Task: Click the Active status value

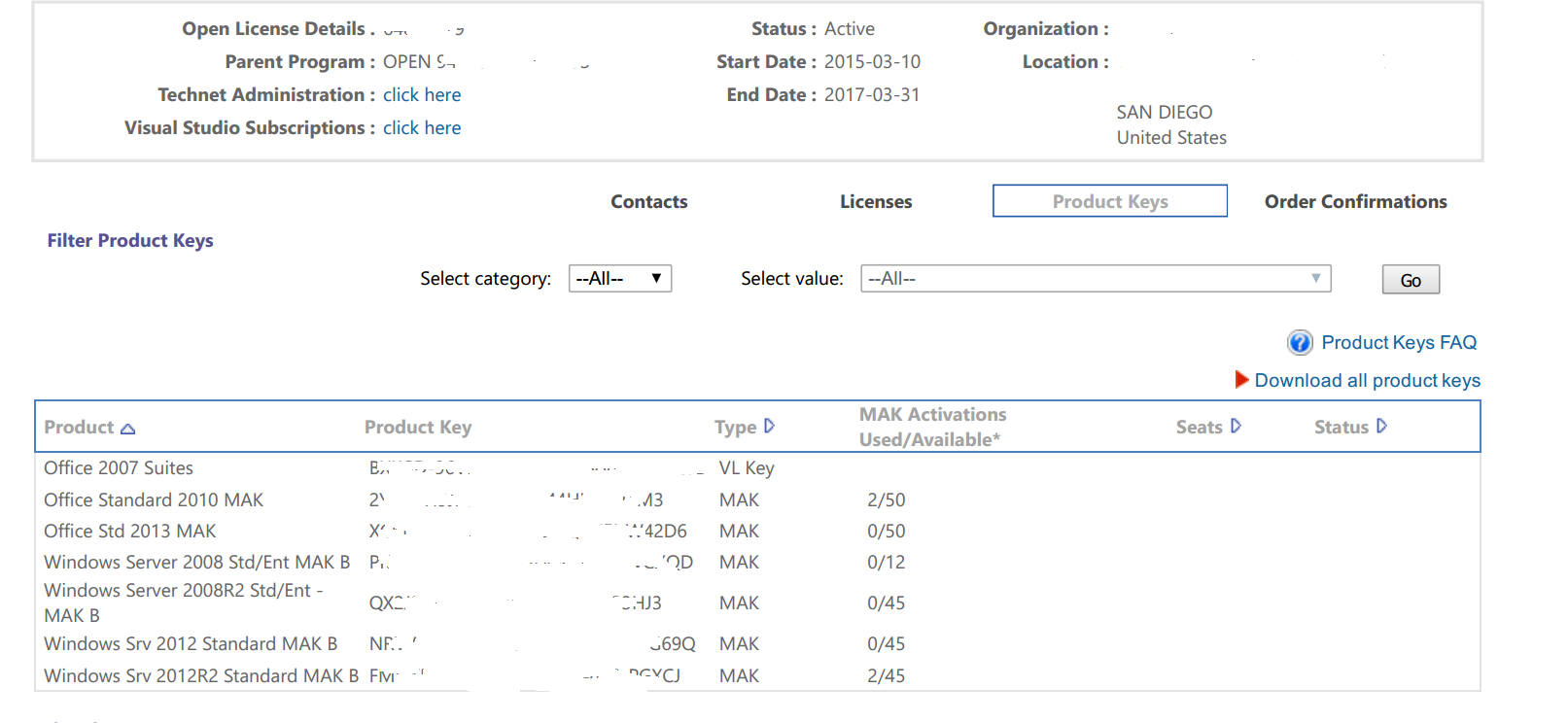Action: click(x=850, y=28)
